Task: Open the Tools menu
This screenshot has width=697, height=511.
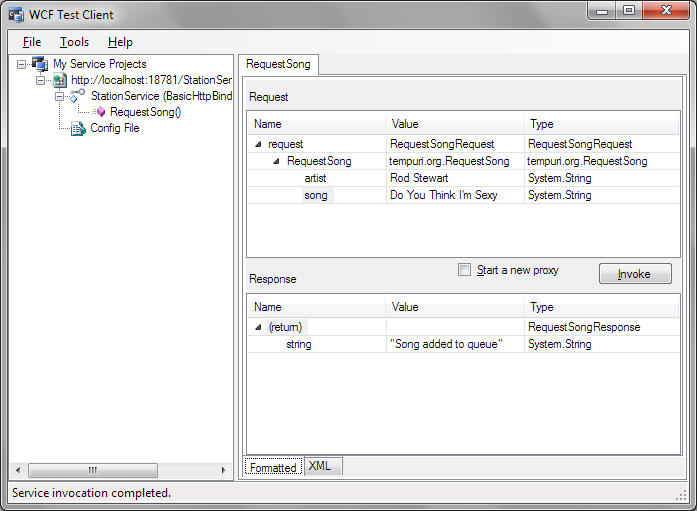Action: pyautogui.click(x=75, y=42)
